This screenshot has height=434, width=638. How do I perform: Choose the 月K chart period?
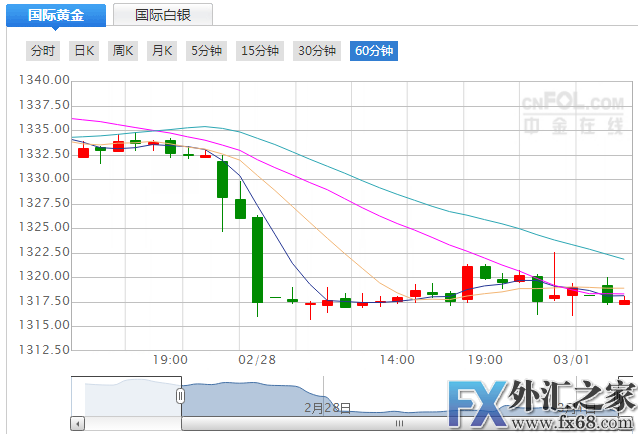coord(162,51)
